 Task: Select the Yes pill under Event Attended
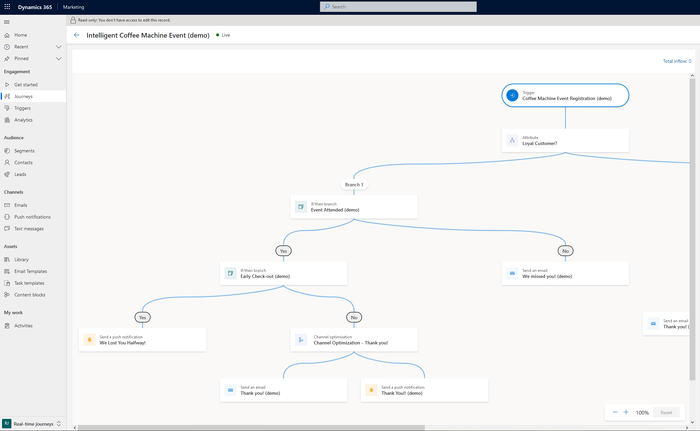[x=283, y=251]
